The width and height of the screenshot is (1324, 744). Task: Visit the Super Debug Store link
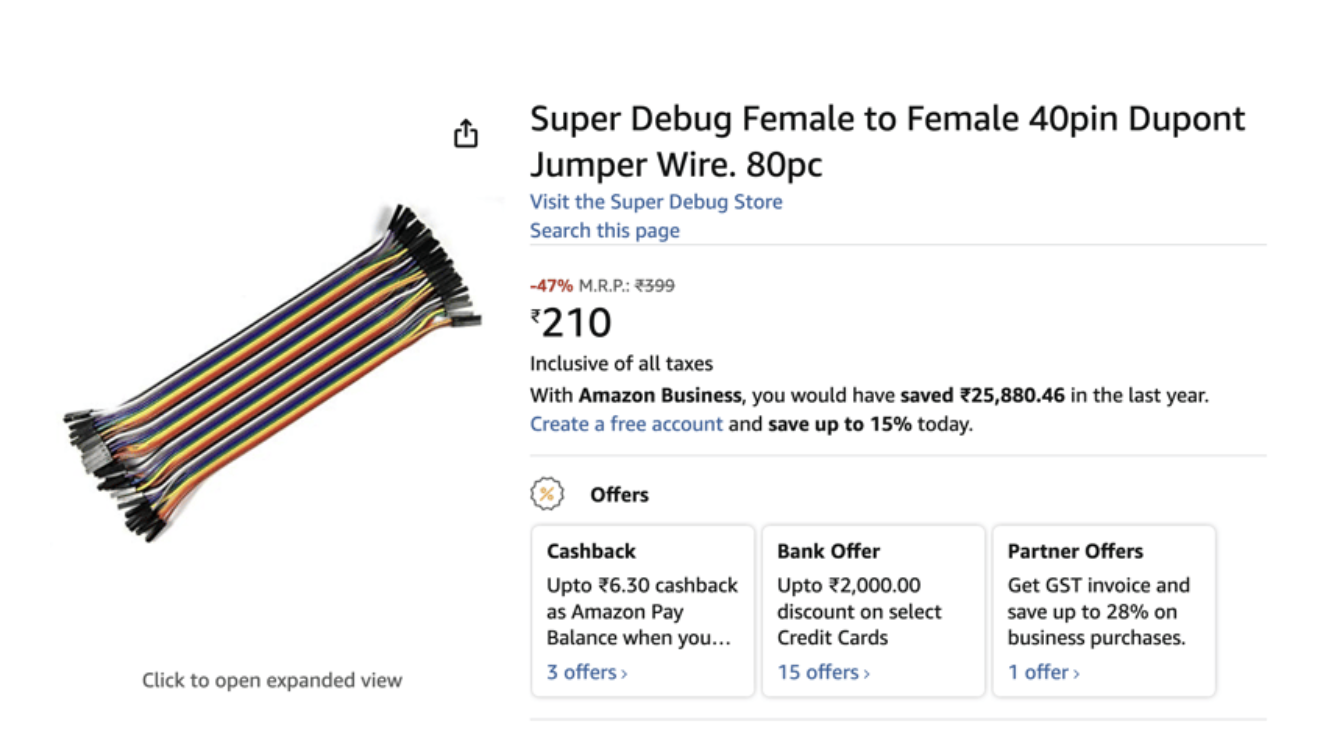[x=656, y=201]
